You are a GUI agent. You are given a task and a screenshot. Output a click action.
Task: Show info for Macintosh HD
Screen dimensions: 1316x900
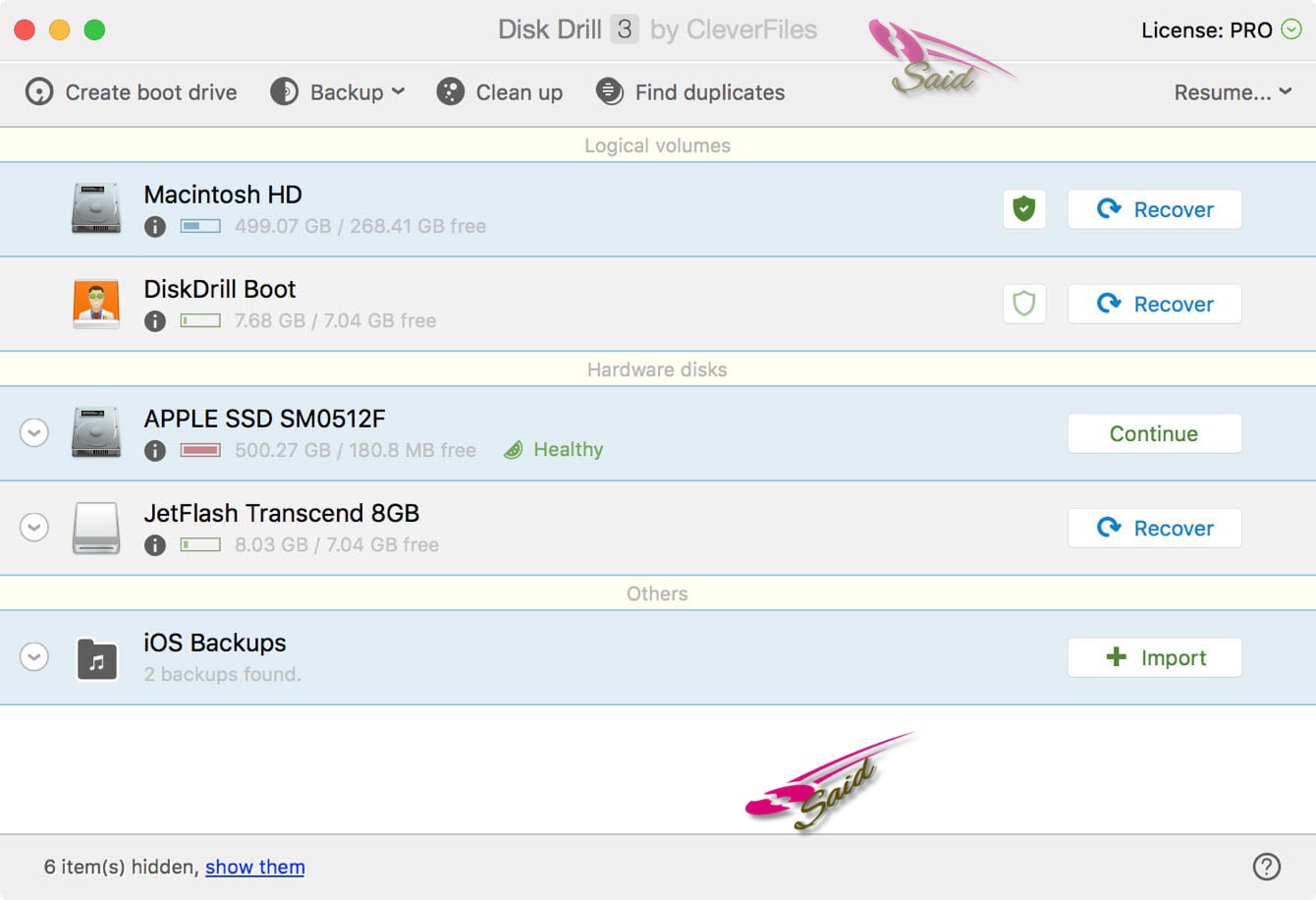pyautogui.click(x=154, y=227)
